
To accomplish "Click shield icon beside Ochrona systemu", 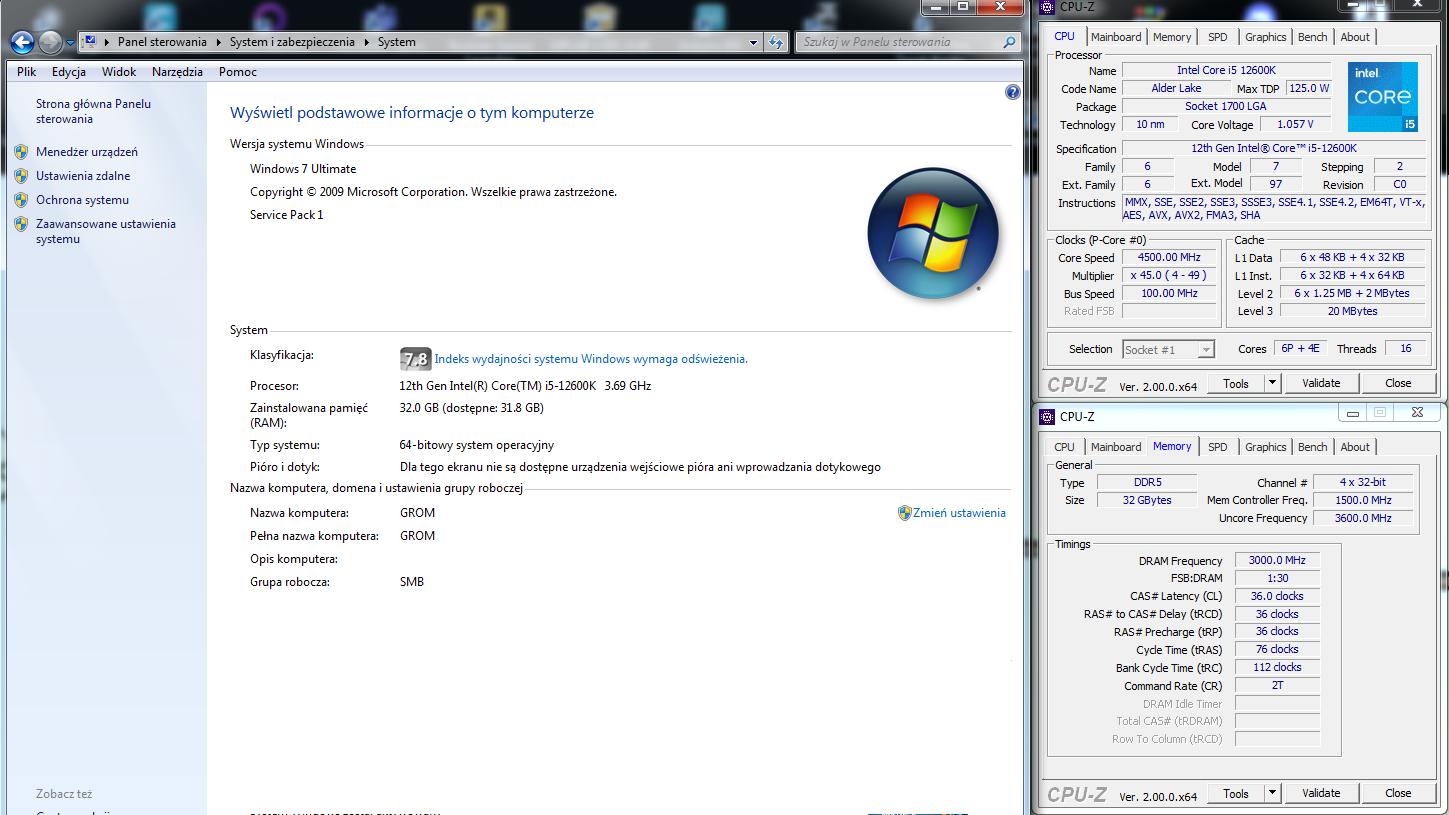I will coord(21,200).
